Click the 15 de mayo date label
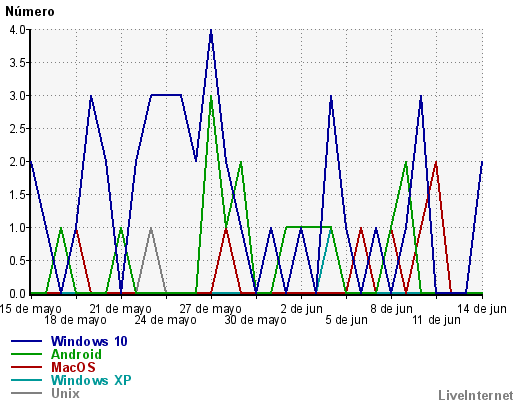 (x=30, y=309)
